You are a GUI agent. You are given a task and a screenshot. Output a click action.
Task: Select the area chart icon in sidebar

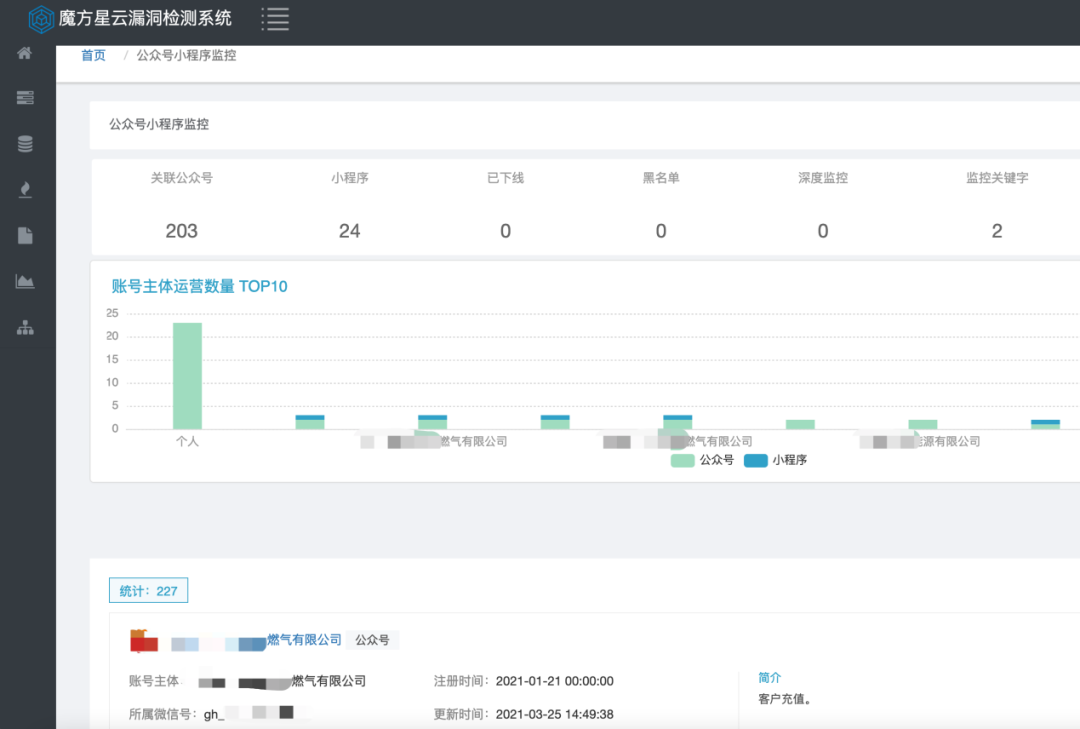coord(25,282)
